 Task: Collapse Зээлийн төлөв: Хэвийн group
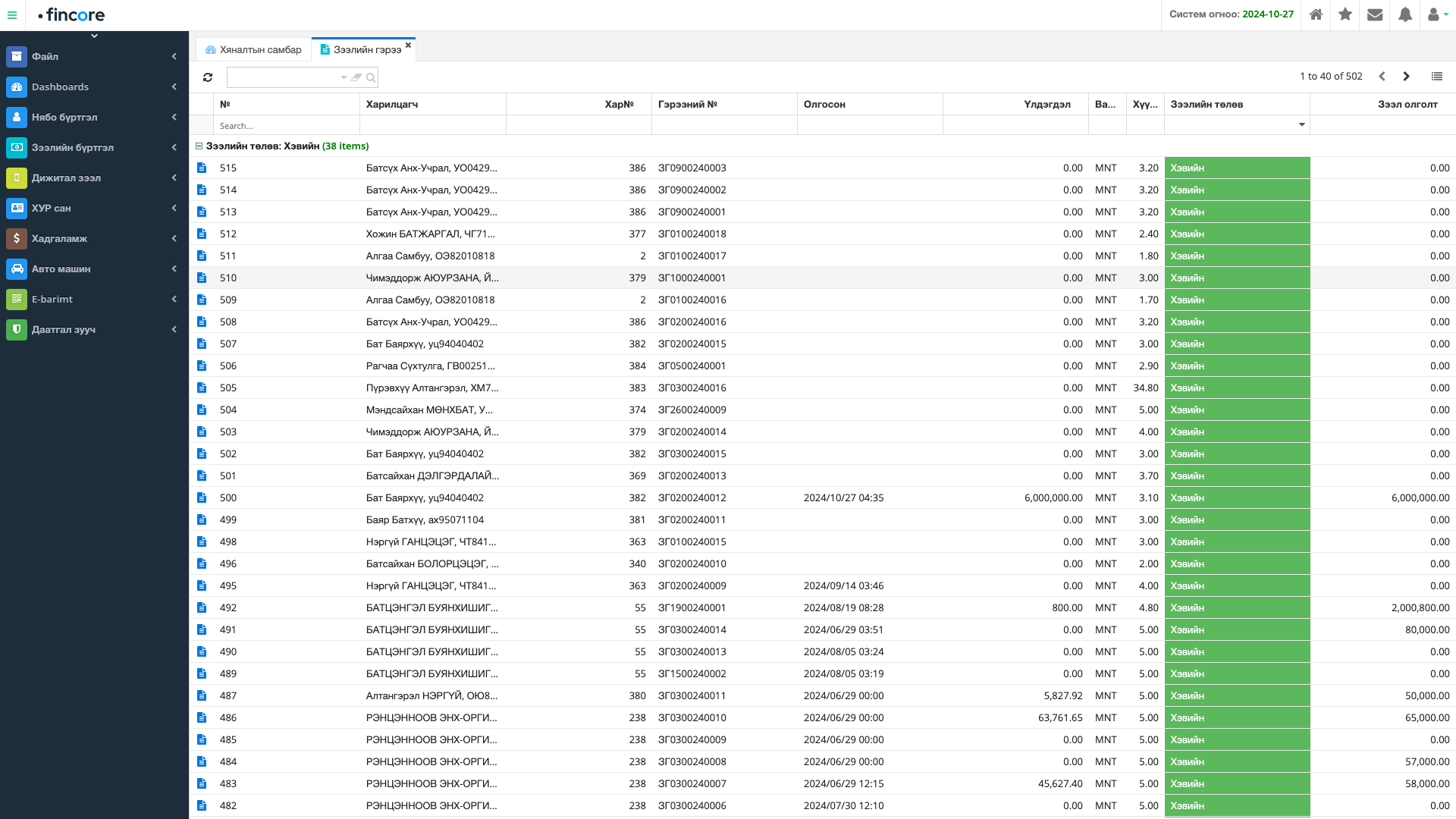(199, 146)
